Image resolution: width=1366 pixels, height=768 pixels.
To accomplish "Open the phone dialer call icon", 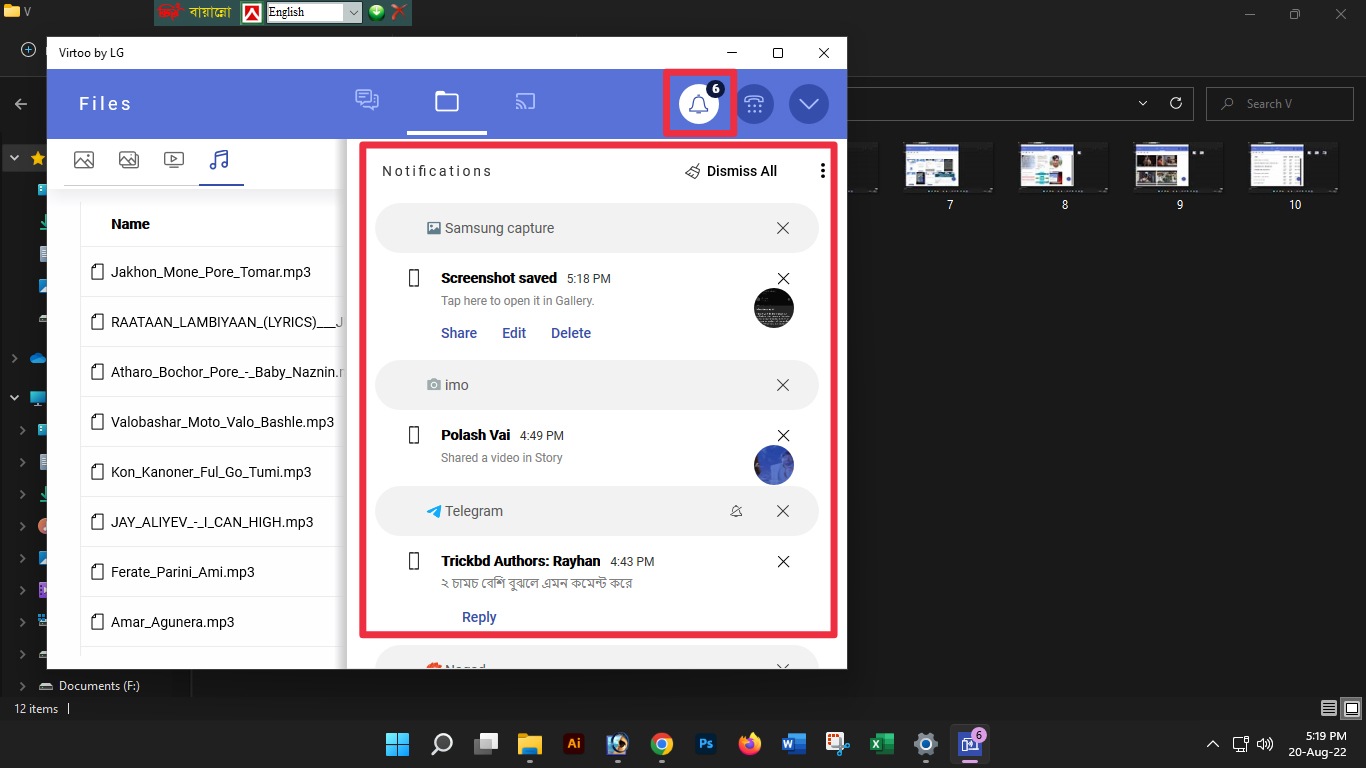I will (755, 104).
